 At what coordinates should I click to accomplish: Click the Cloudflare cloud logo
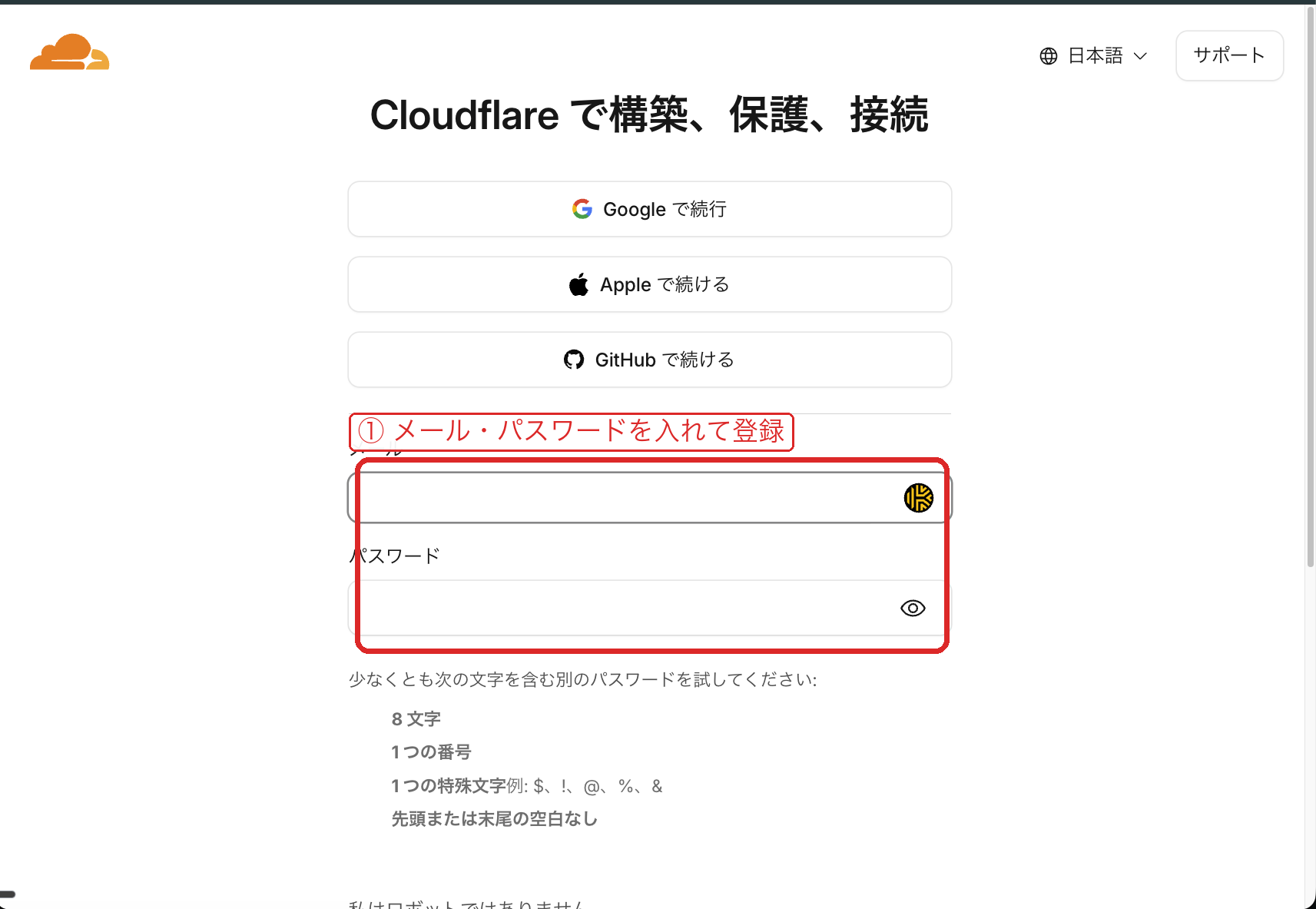69,52
